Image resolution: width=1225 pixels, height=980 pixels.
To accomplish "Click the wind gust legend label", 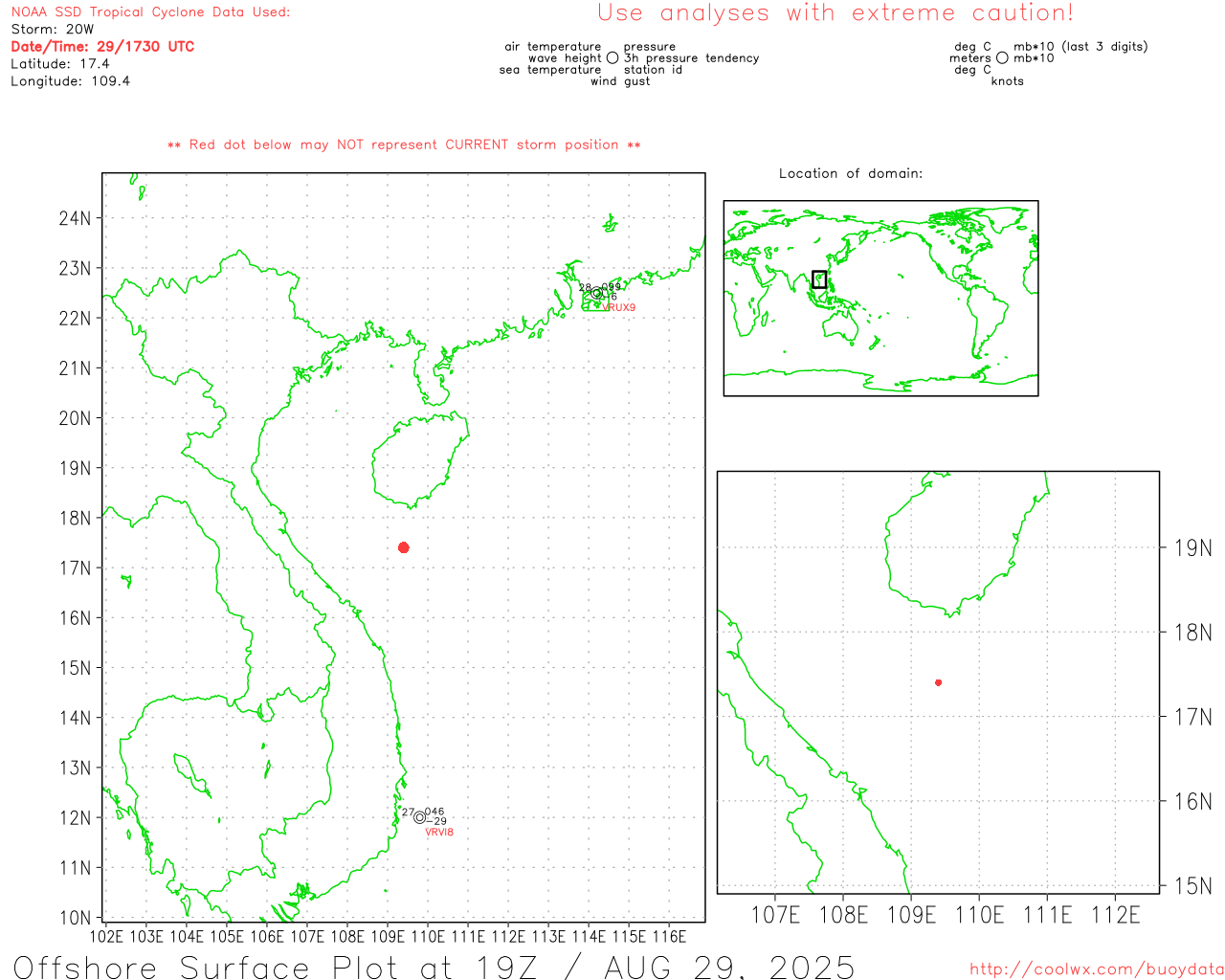I will (x=620, y=81).
